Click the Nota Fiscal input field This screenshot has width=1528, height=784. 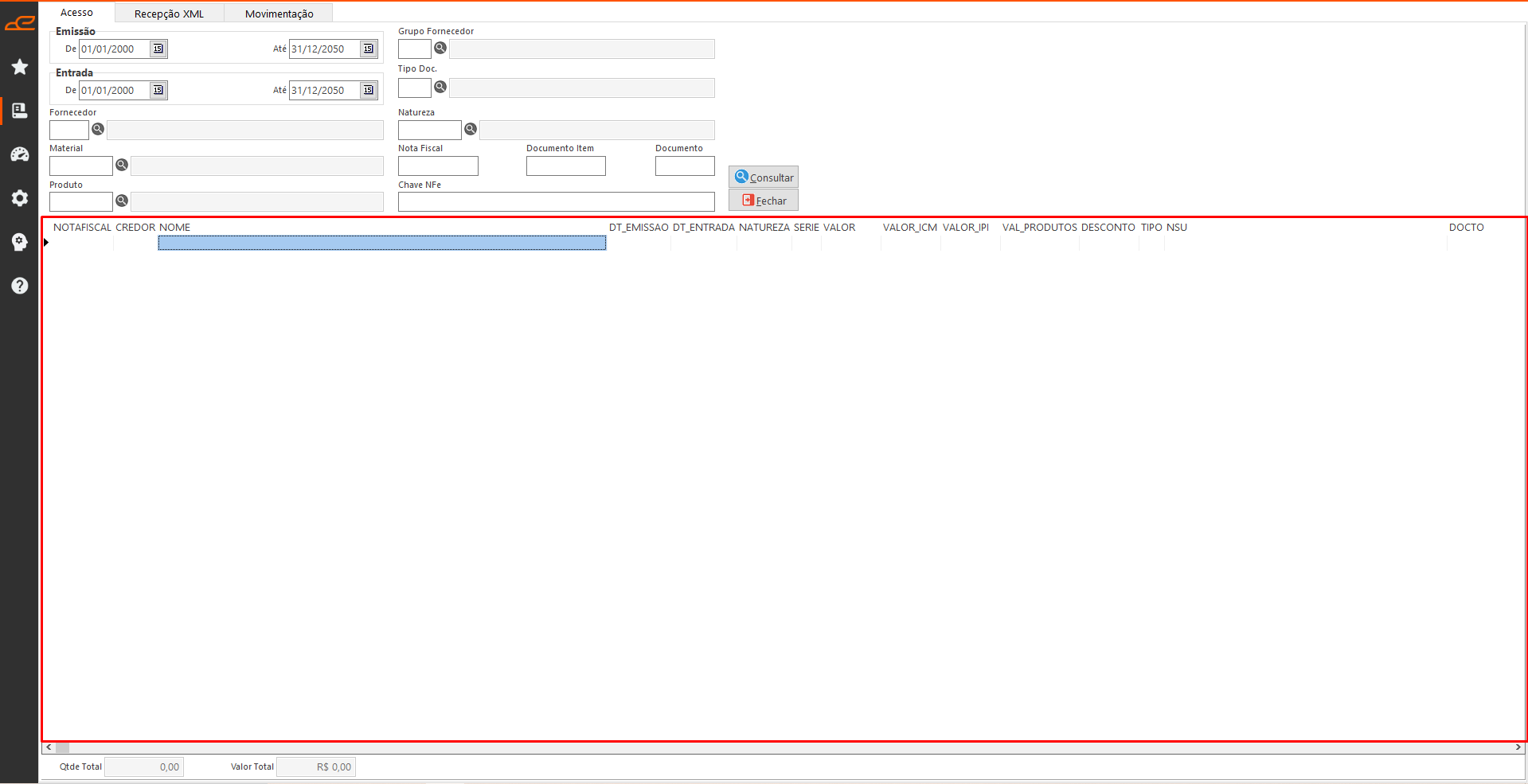coord(438,166)
